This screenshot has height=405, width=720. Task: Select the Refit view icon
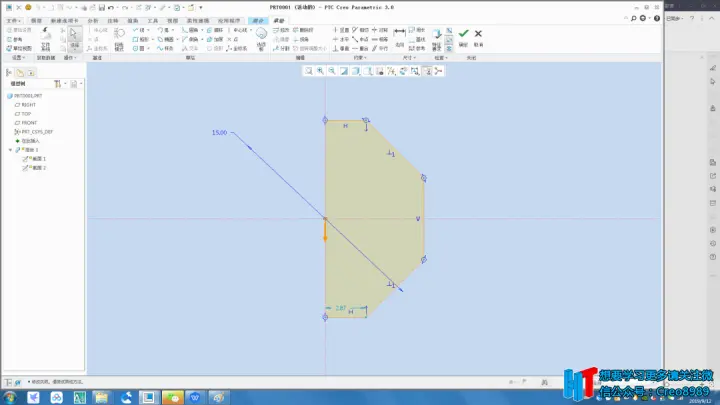(x=309, y=71)
